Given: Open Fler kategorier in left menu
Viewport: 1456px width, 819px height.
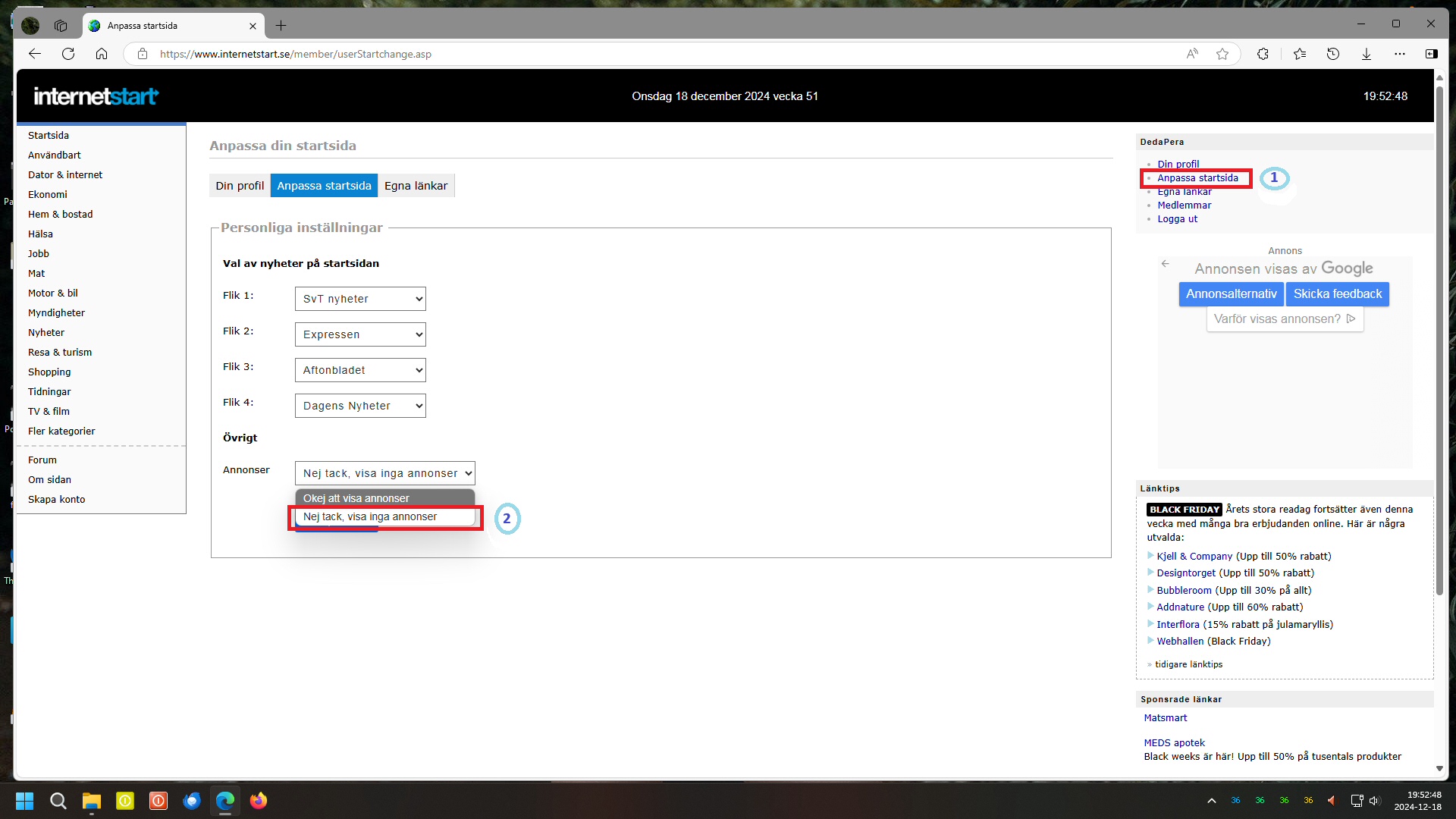Looking at the screenshot, I should 61,431.
